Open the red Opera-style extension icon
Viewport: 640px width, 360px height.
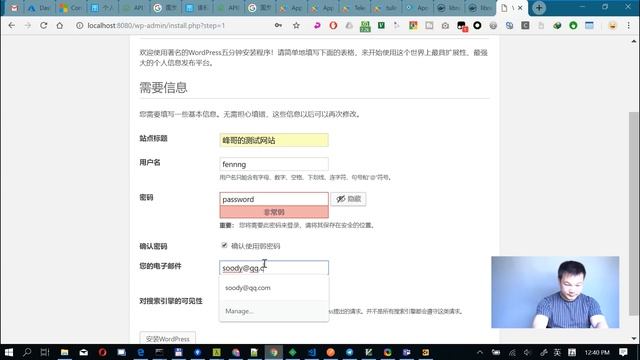coord(333,25)
